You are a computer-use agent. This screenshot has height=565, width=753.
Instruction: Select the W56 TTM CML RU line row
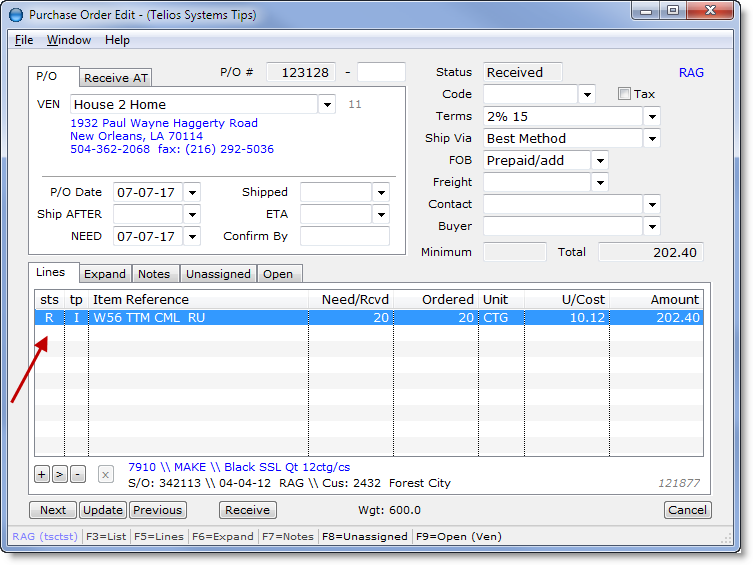[200, 318]
